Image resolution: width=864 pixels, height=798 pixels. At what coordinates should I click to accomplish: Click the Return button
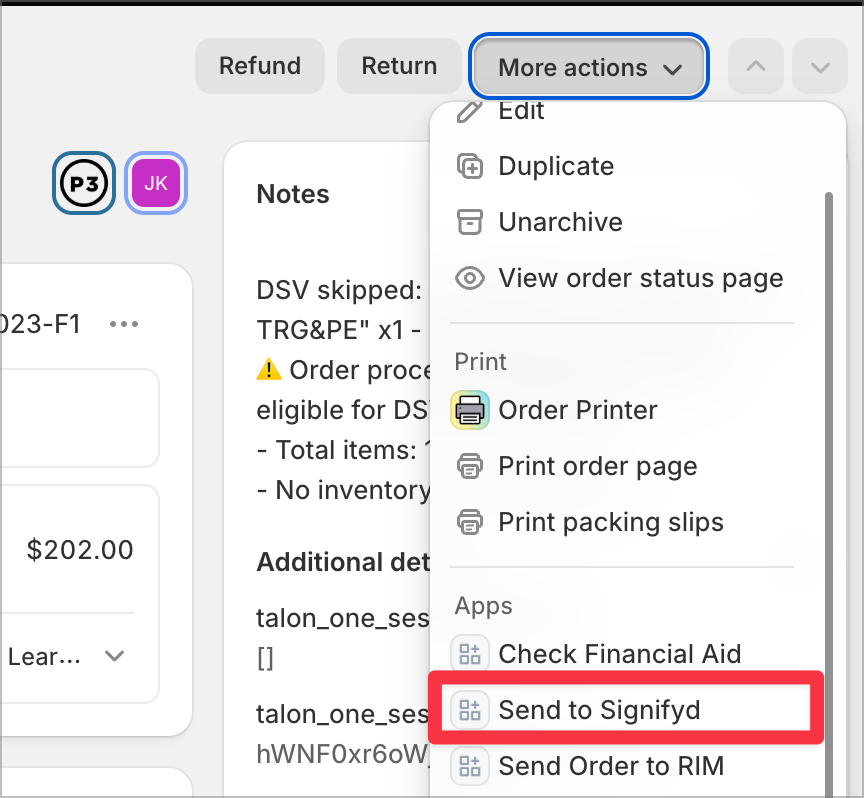(399, 66)
